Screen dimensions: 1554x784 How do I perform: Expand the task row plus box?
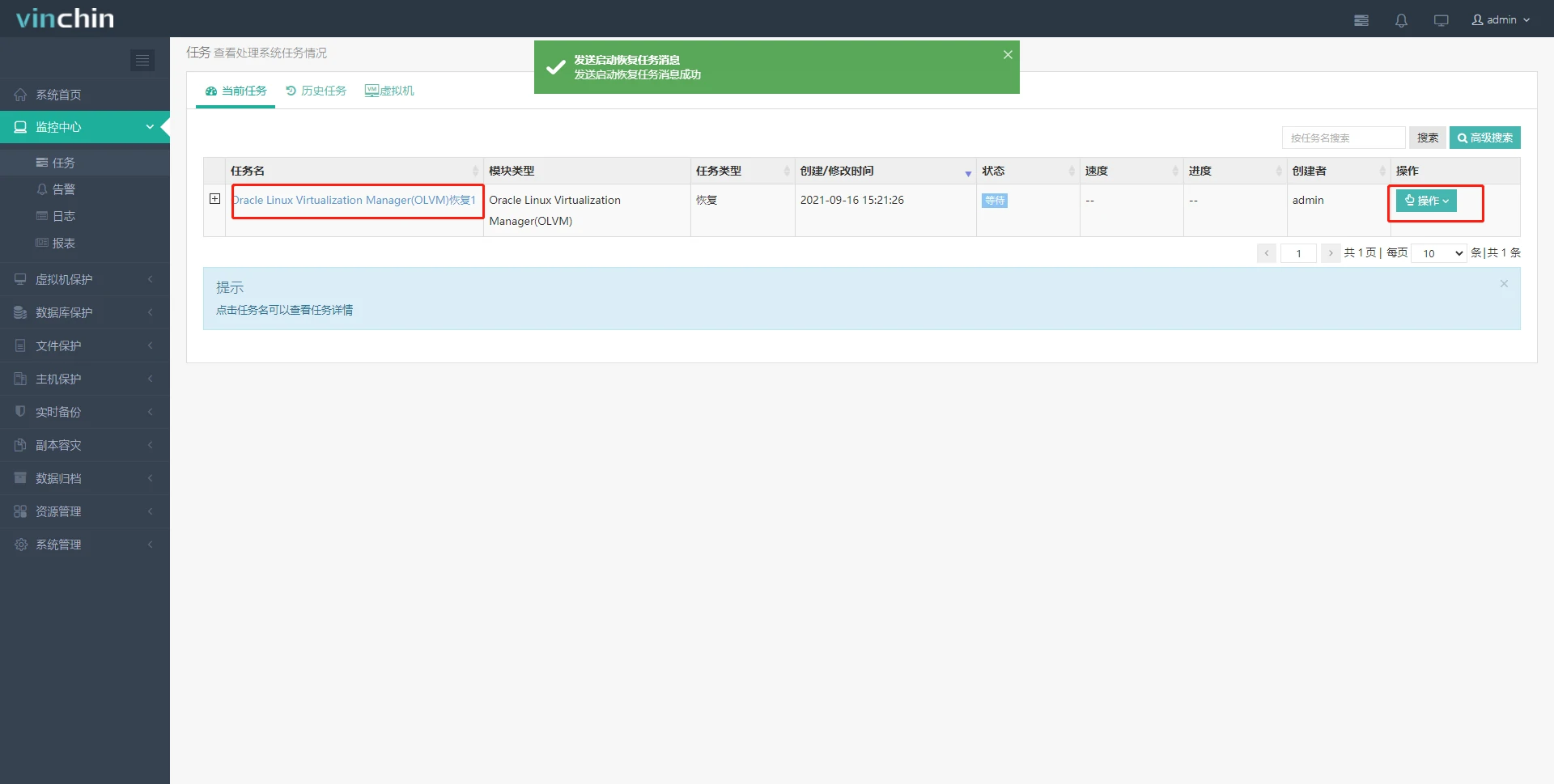pos(214,199)
